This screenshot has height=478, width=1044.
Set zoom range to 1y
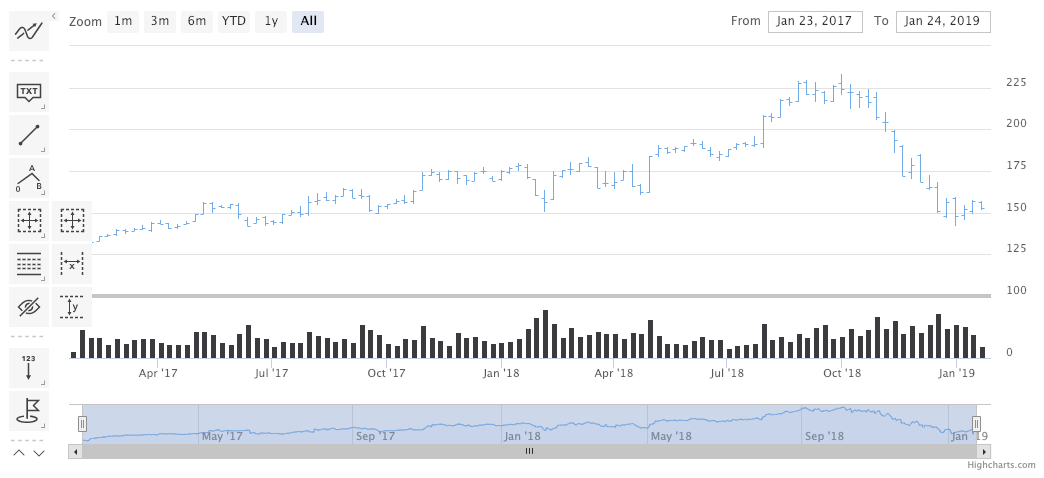(271, 21)
